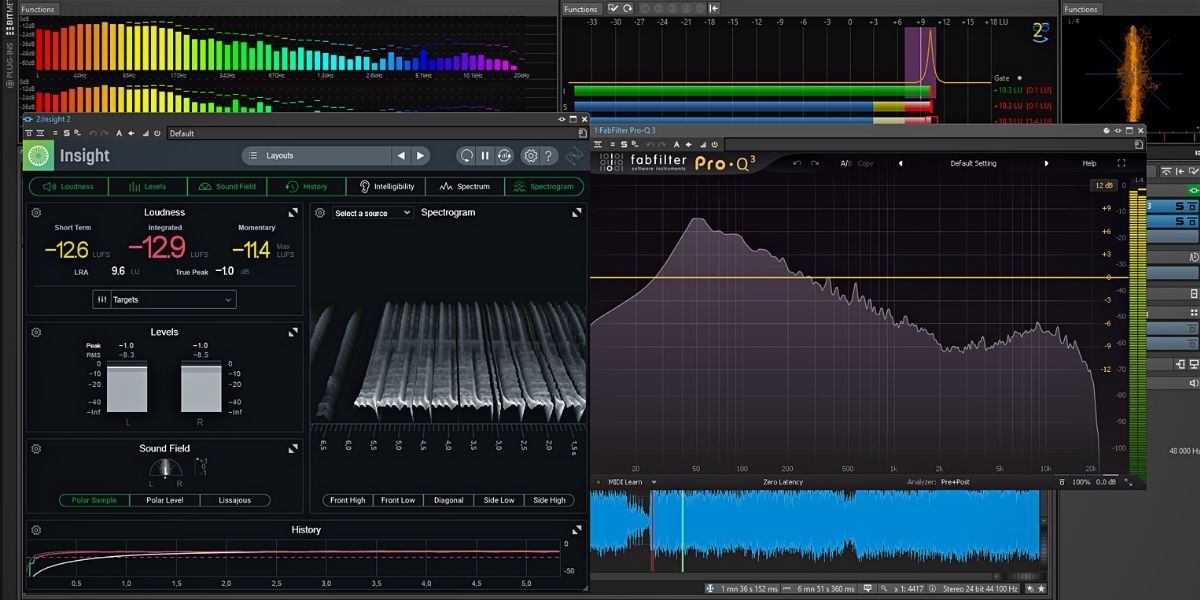Select Front High spectrogram view
The height and width of the screenshot is (600, 1200).
click(x=347, y=500)
